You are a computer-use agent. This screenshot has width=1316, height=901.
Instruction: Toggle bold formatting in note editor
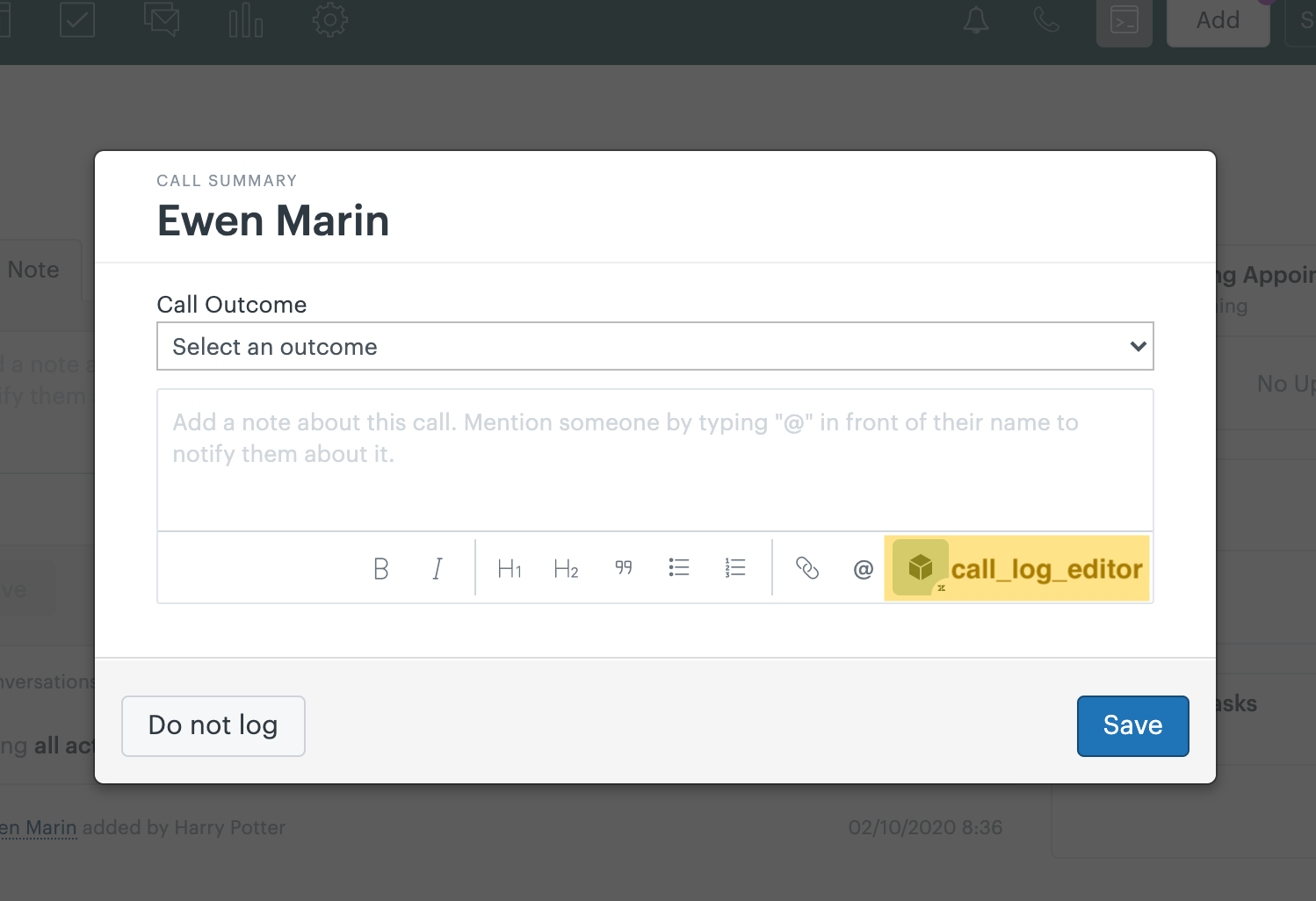coord(380,569)
